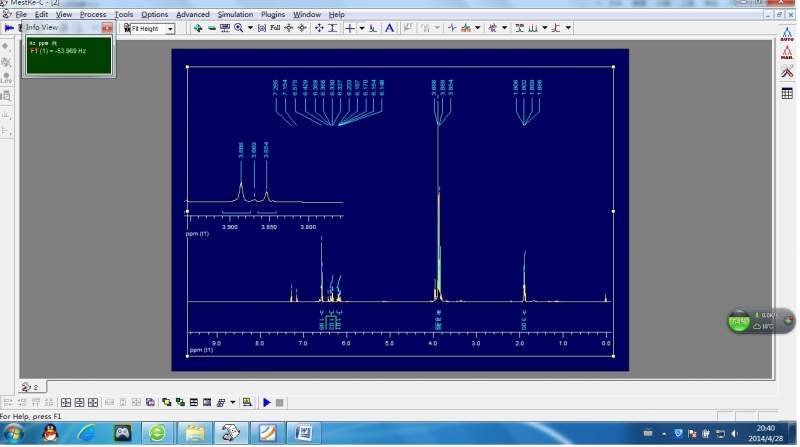Expand the zoom tool options arrow
Screen dimensions: 800x447
250,28
